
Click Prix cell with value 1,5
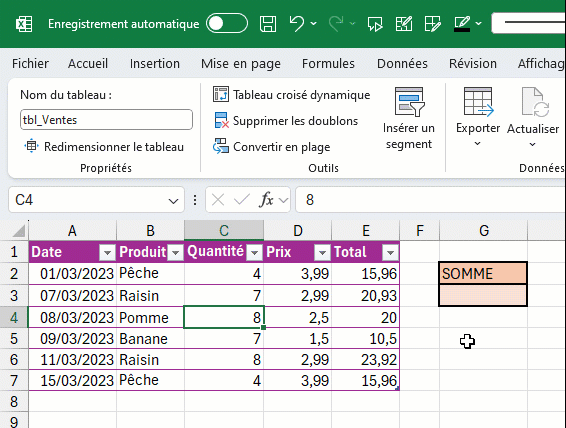point(297,339)
